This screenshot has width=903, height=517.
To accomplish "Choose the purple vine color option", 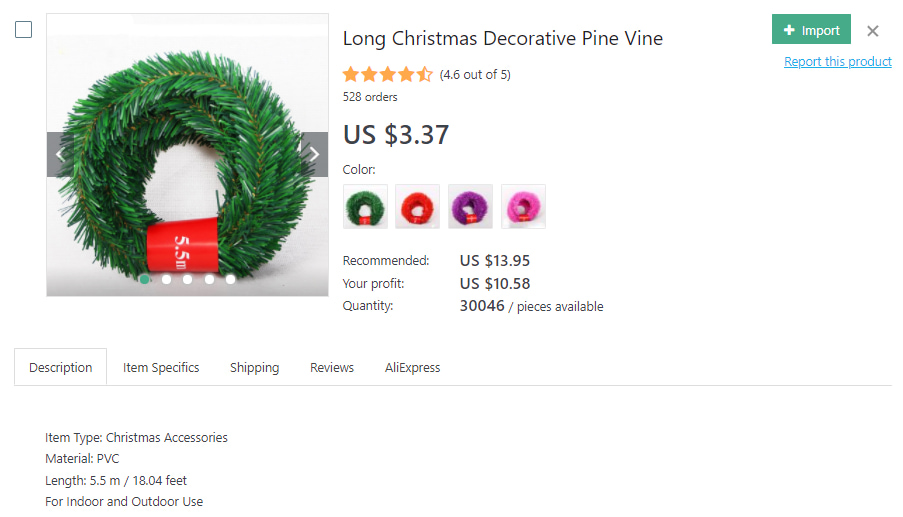I will 470,207.
